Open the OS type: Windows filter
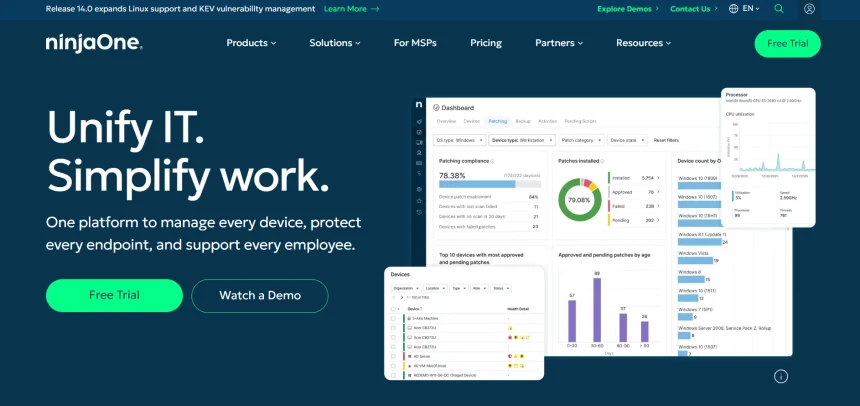The image size is (860, 406). pyautogui.click(x=460, y=140)
